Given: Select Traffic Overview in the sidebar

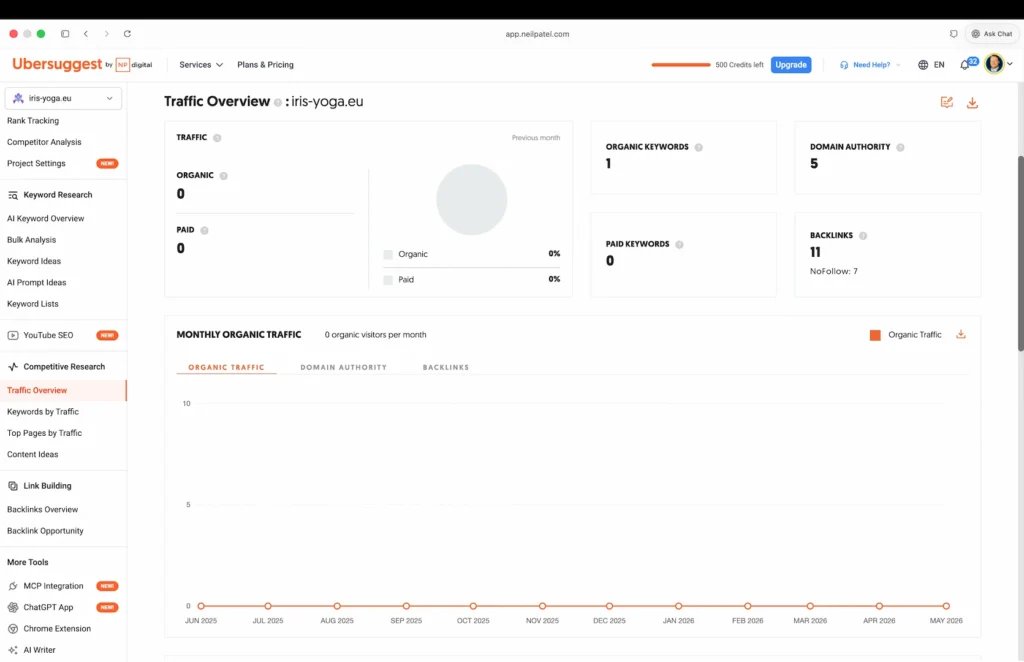Looking at the screenshot, I should 63,390.
